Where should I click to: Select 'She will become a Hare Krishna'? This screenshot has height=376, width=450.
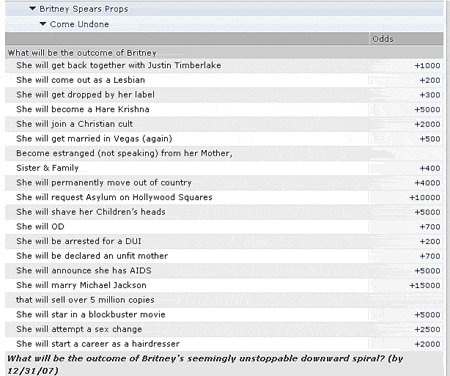coord(83,109)
